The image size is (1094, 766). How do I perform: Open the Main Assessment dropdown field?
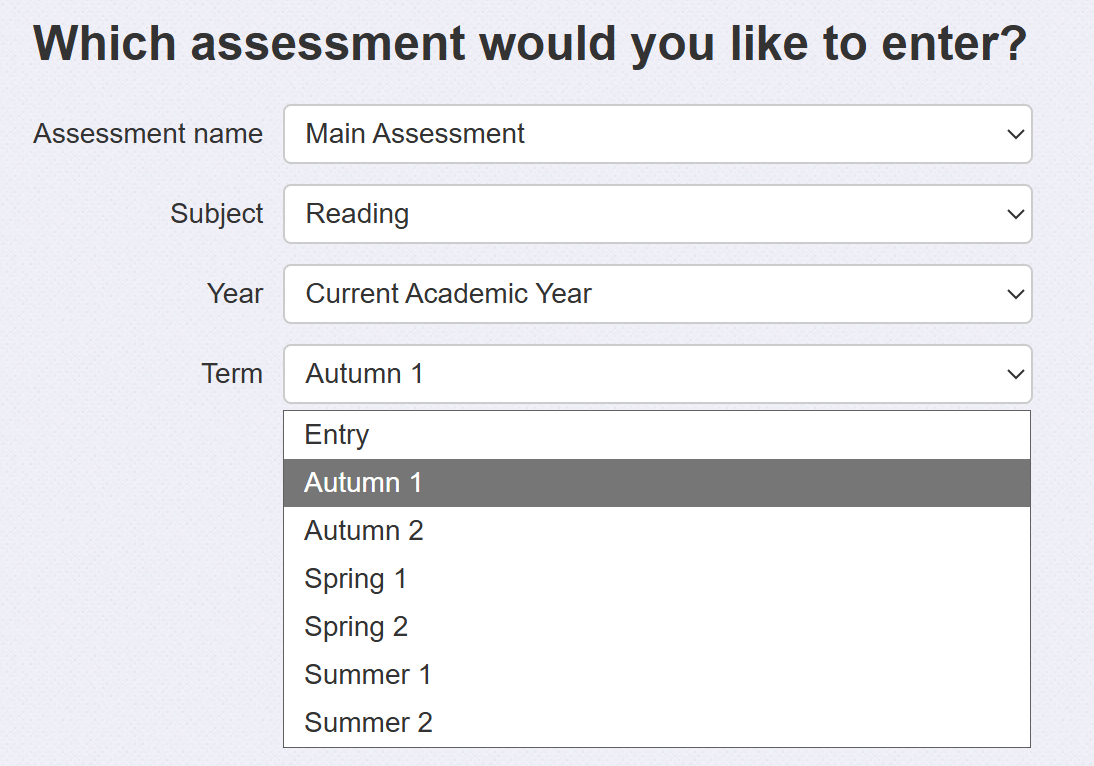(640, 134)
